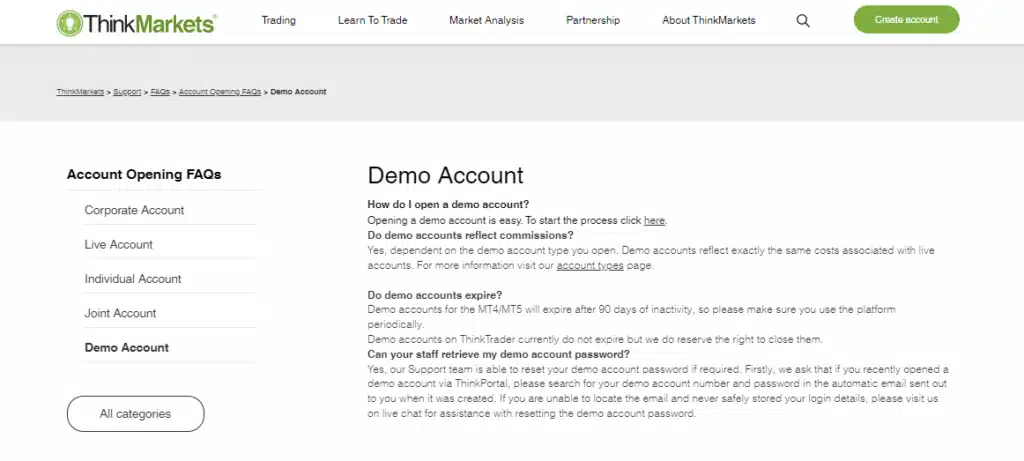Image resolution: width=1024 pixels, height=461 pixels.
Task: Click the ThinkMarkets logo
Action: click(136, 23)
